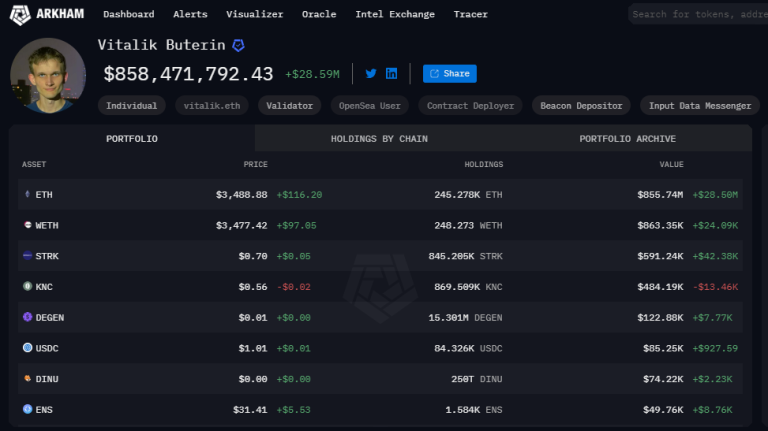This screenshot has height=431, width=768.
Task: Open the Twitter profile icon
Action: [x=371, y=73]
